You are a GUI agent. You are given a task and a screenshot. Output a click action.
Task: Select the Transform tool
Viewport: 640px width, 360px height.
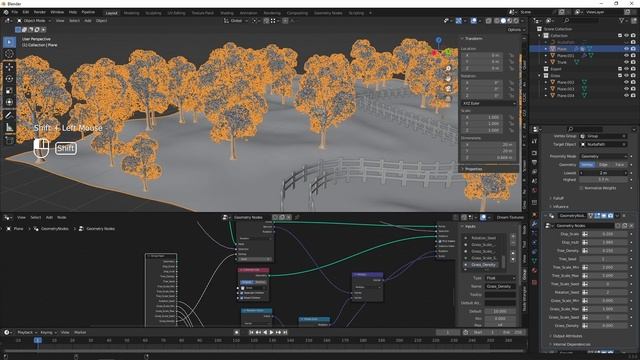point(9,102)
